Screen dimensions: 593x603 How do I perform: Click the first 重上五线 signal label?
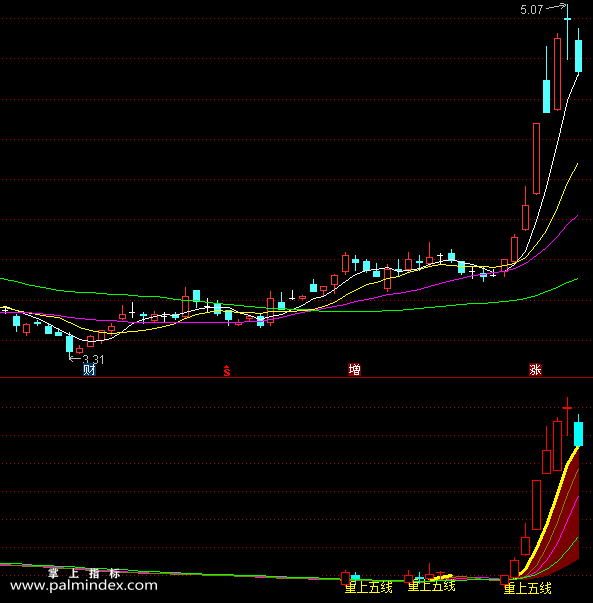click(368, 588)
